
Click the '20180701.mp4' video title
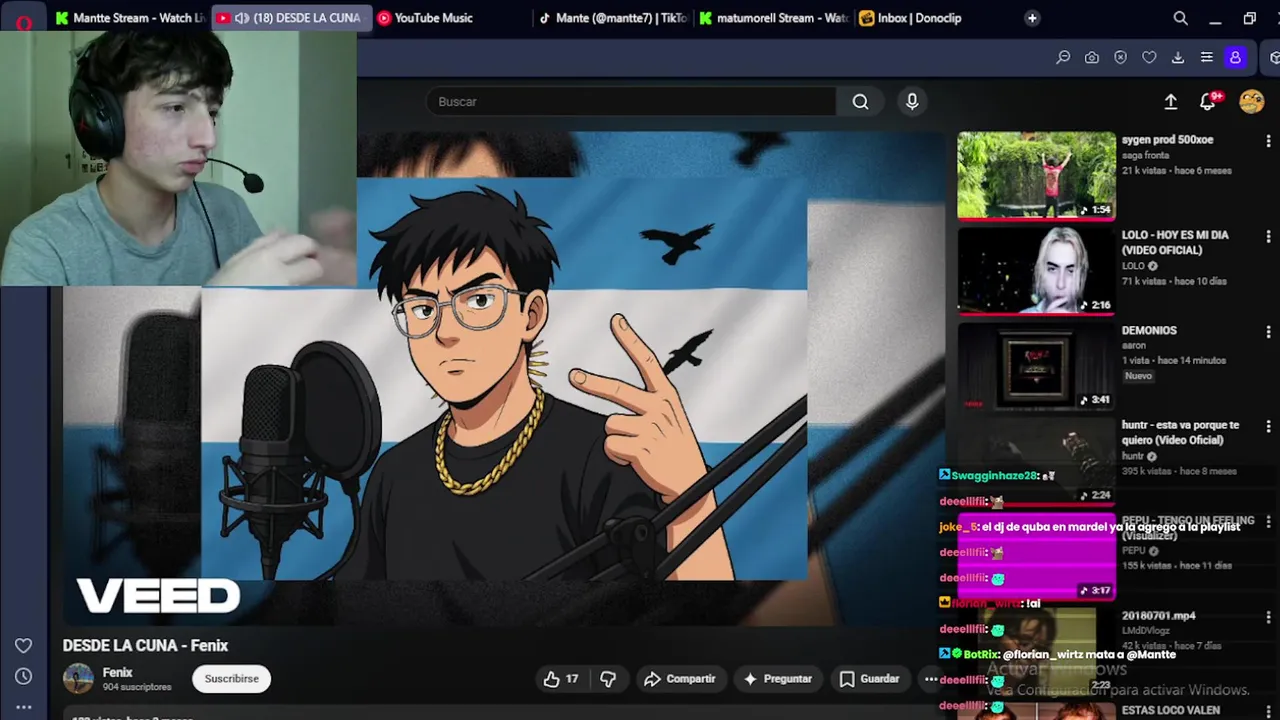point(1158,616)
